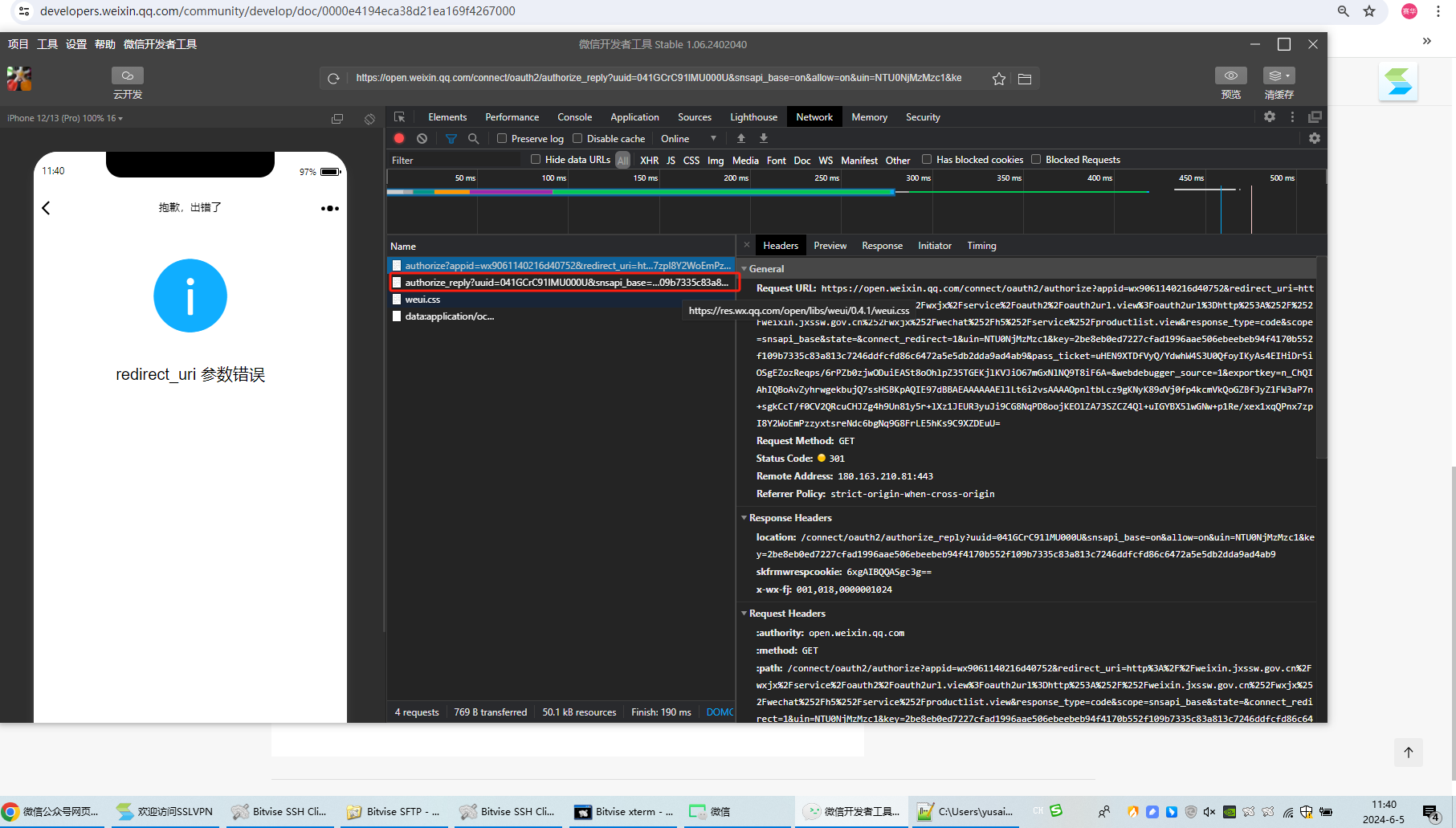
Task: Toggle Hide data URLs checkbox
Action: (x=536, y=159)
